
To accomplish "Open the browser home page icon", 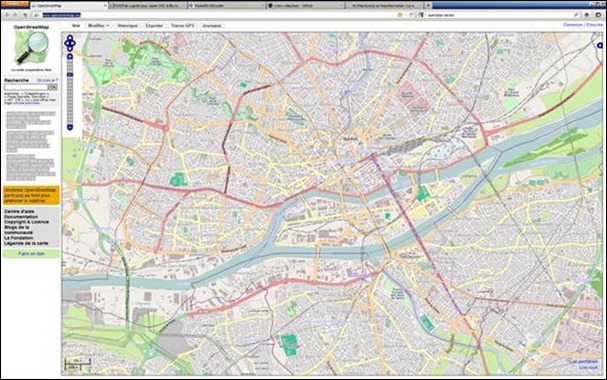I will pyautogui.click(x=587, y=15).
